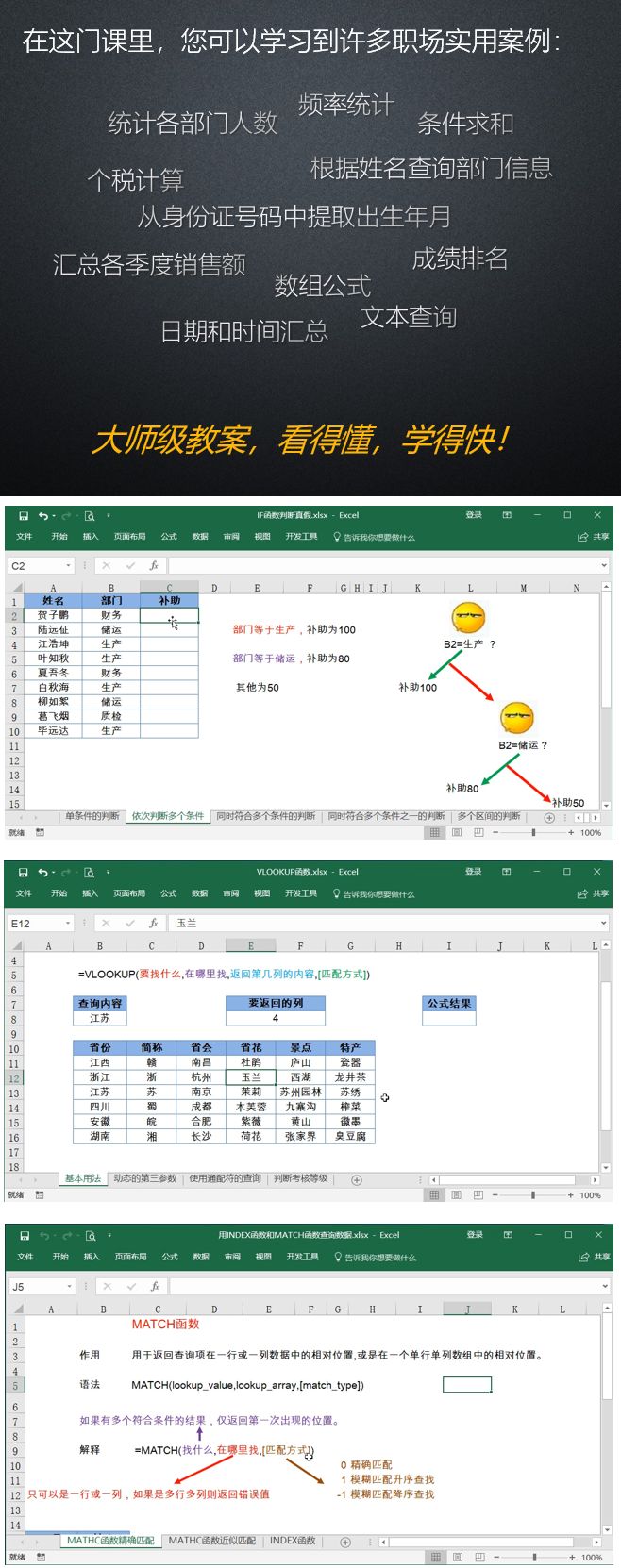Viewport: 621px width, 1568px height.
Task: Expand the Name Box dropdown showing E12
Action: coord(68,923)
